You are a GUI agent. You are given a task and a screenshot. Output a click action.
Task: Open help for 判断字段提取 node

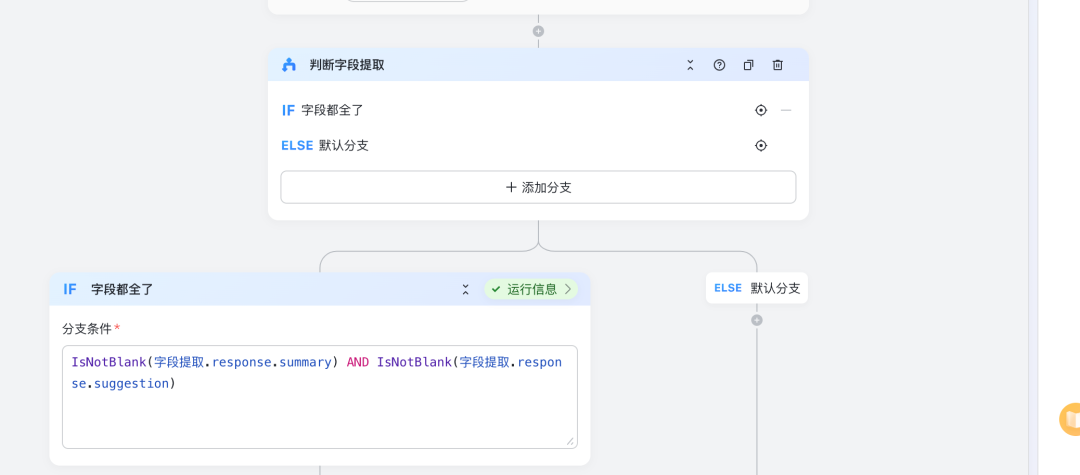click(719, 65)
